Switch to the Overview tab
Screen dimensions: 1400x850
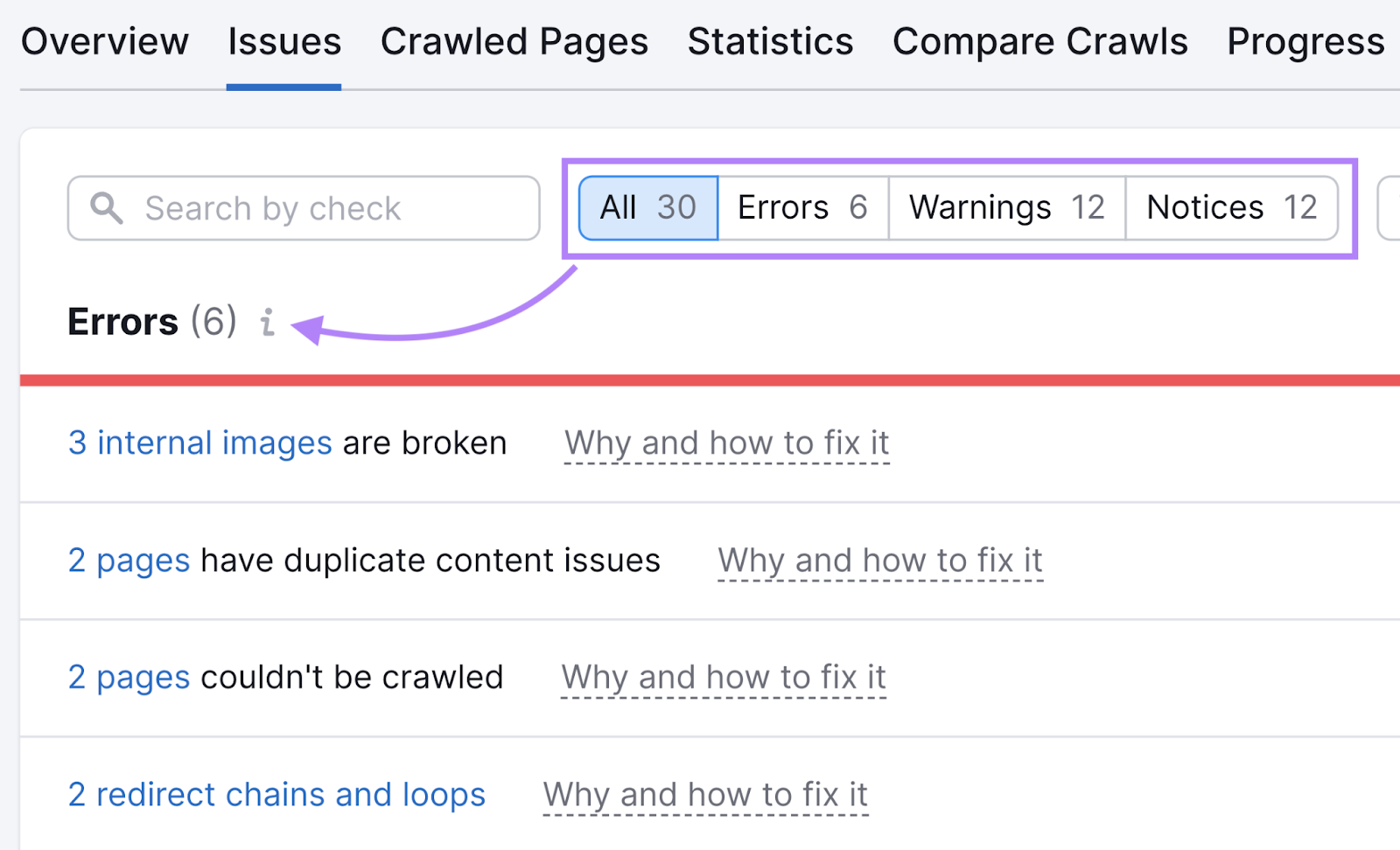pyautogui.click(x=105, y=41)
